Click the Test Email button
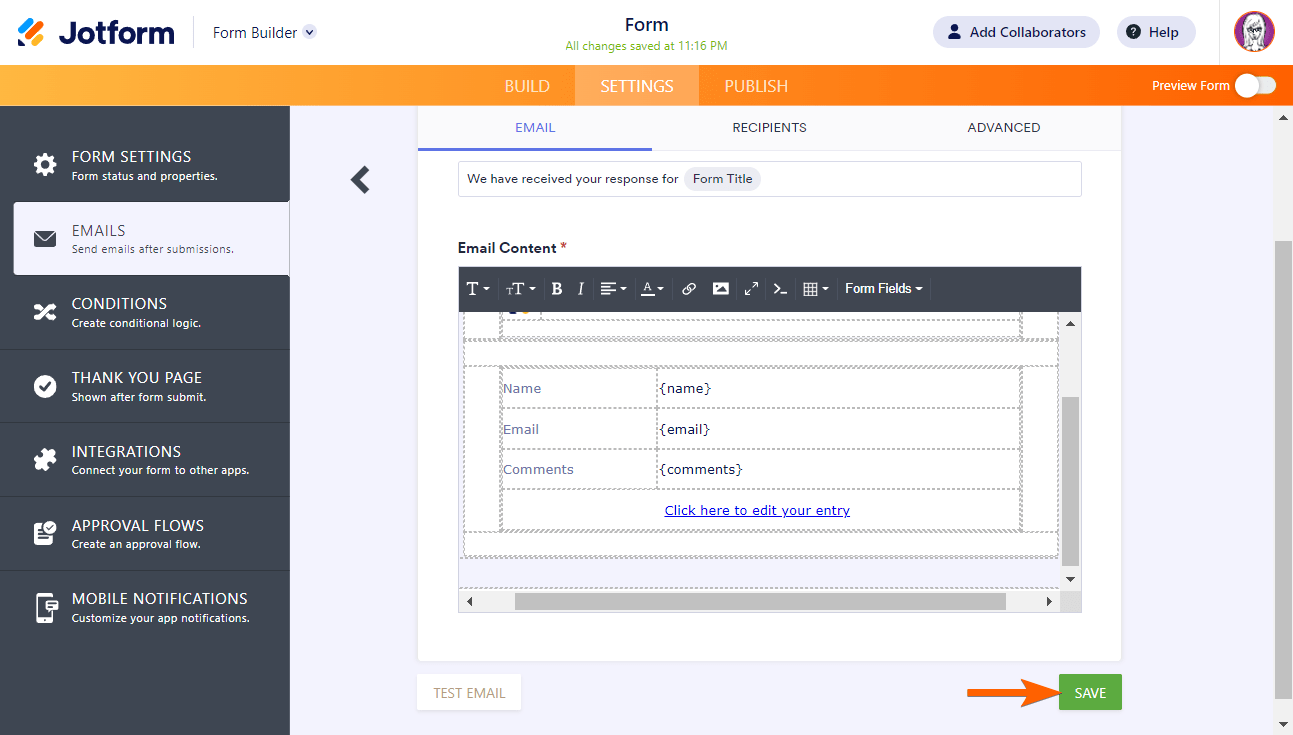The height and width of the screenshot is (735, 1293). (469, 693)
